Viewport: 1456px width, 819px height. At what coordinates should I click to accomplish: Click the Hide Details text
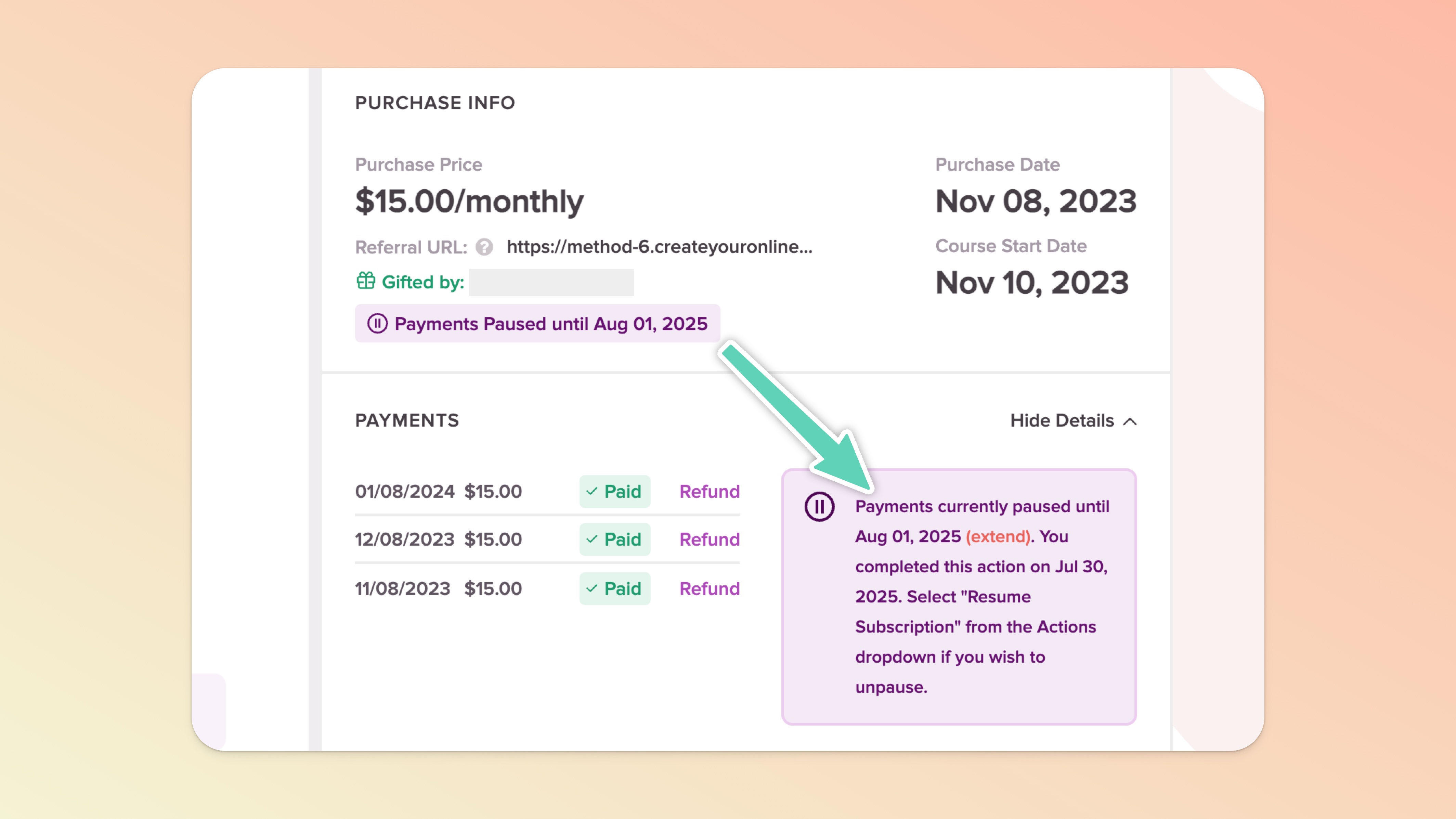click(x=1062, y=420)
